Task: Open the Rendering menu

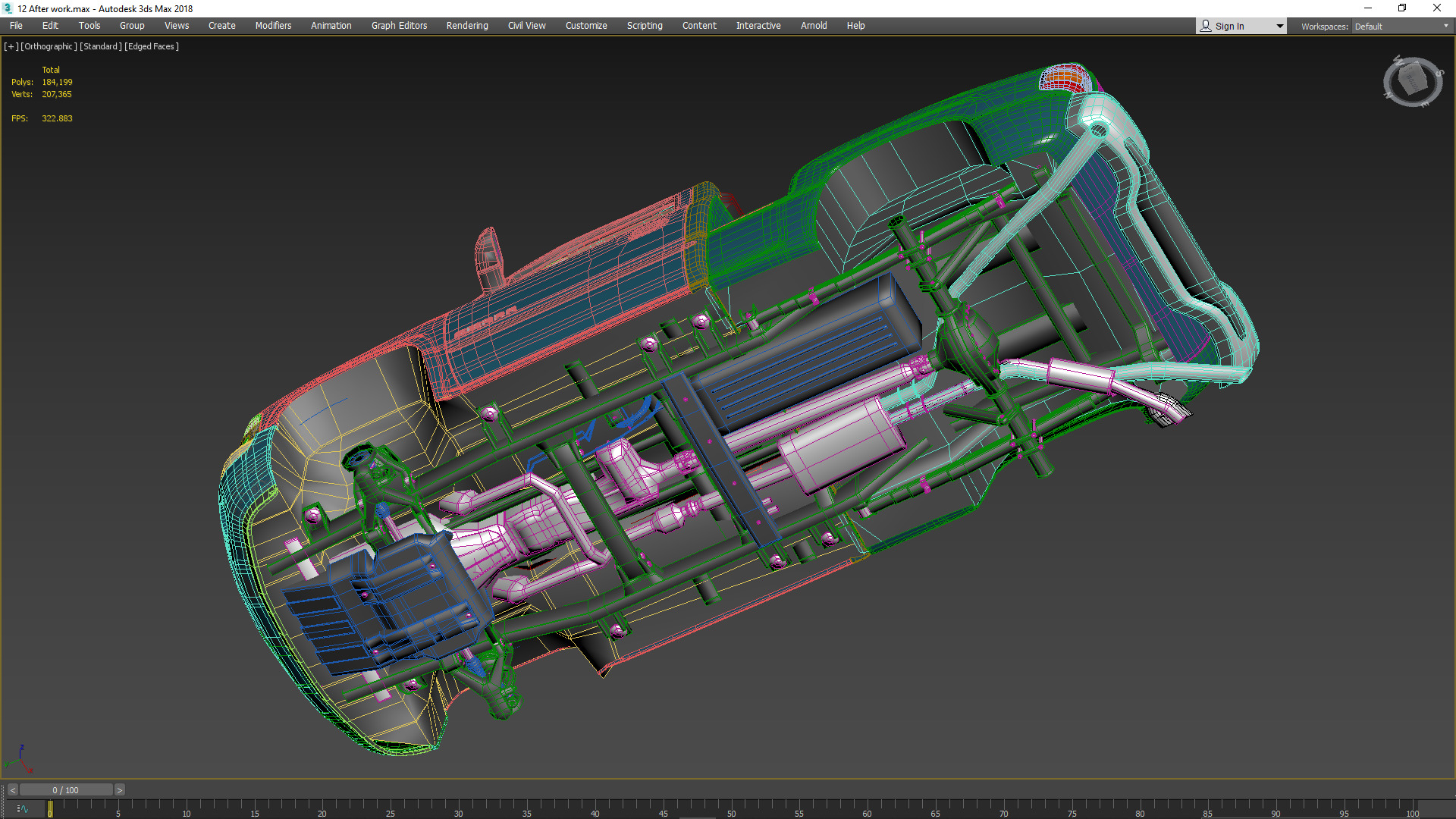Action: pos(467,26)
